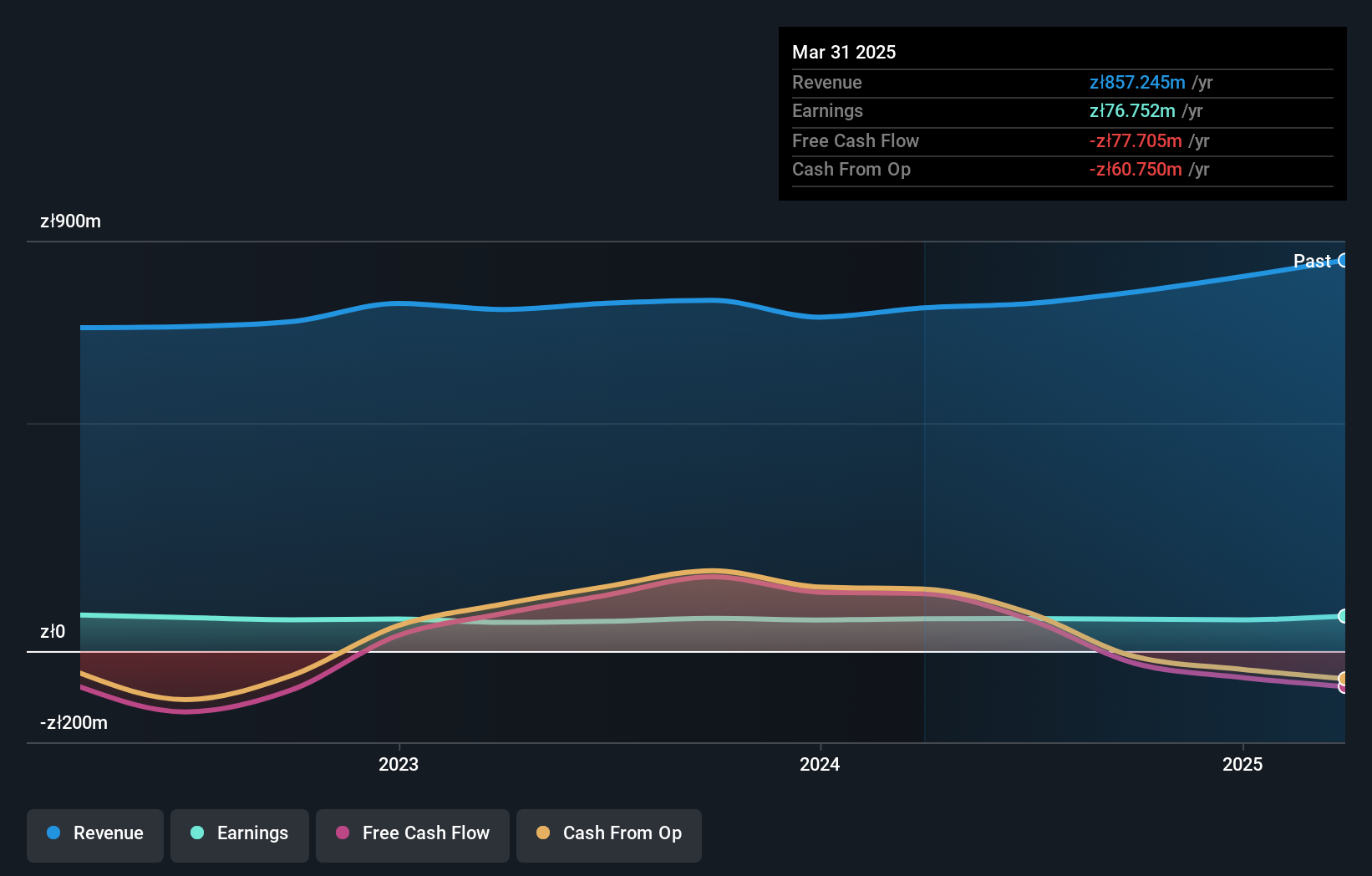
Task: Click the Free Cash Flow label in tooltip
Action: click(856, 140)
